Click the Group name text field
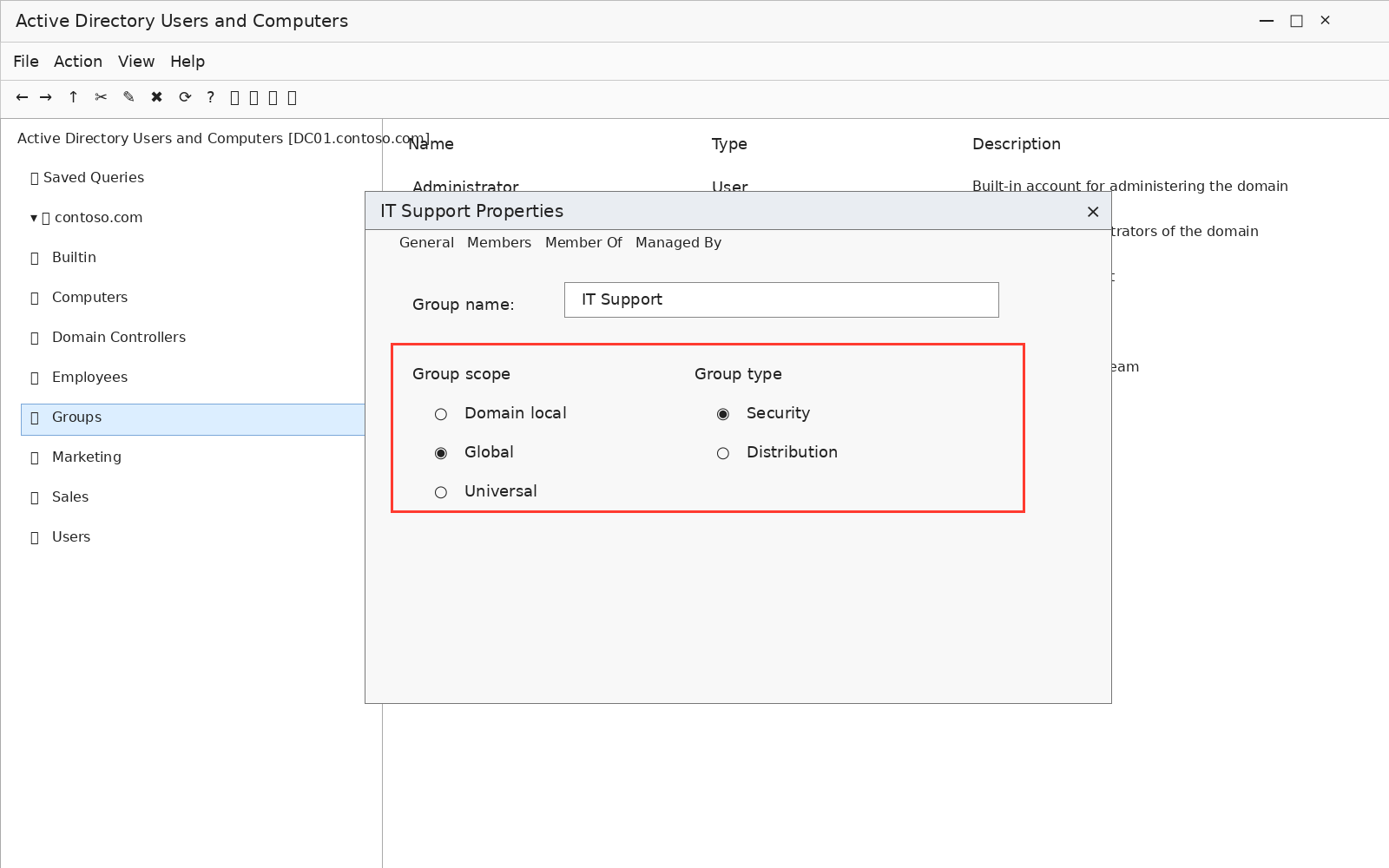Viewport: 1389px width, 868px height. click(781, 299)
